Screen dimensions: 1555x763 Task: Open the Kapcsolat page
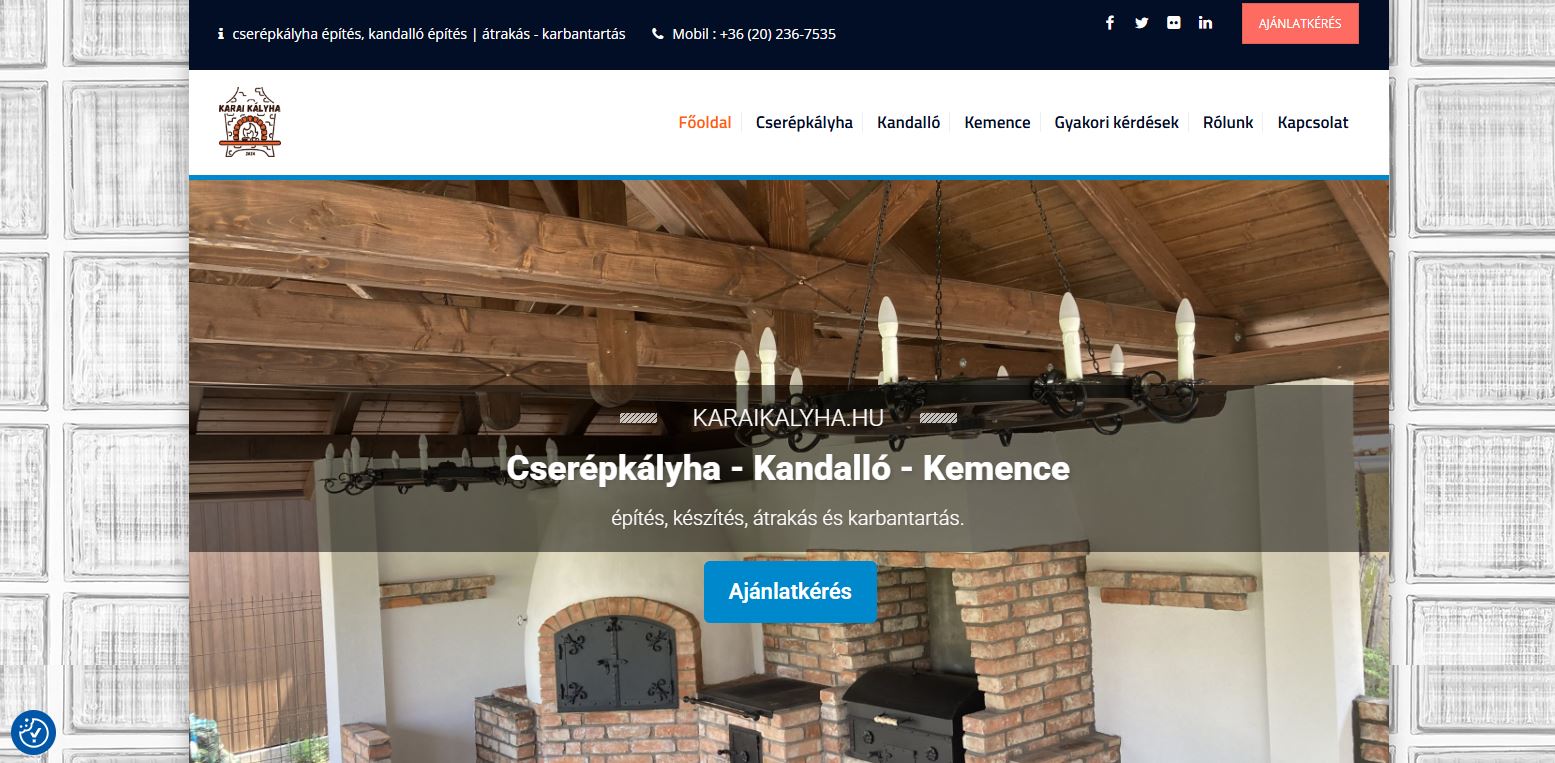1313,123
